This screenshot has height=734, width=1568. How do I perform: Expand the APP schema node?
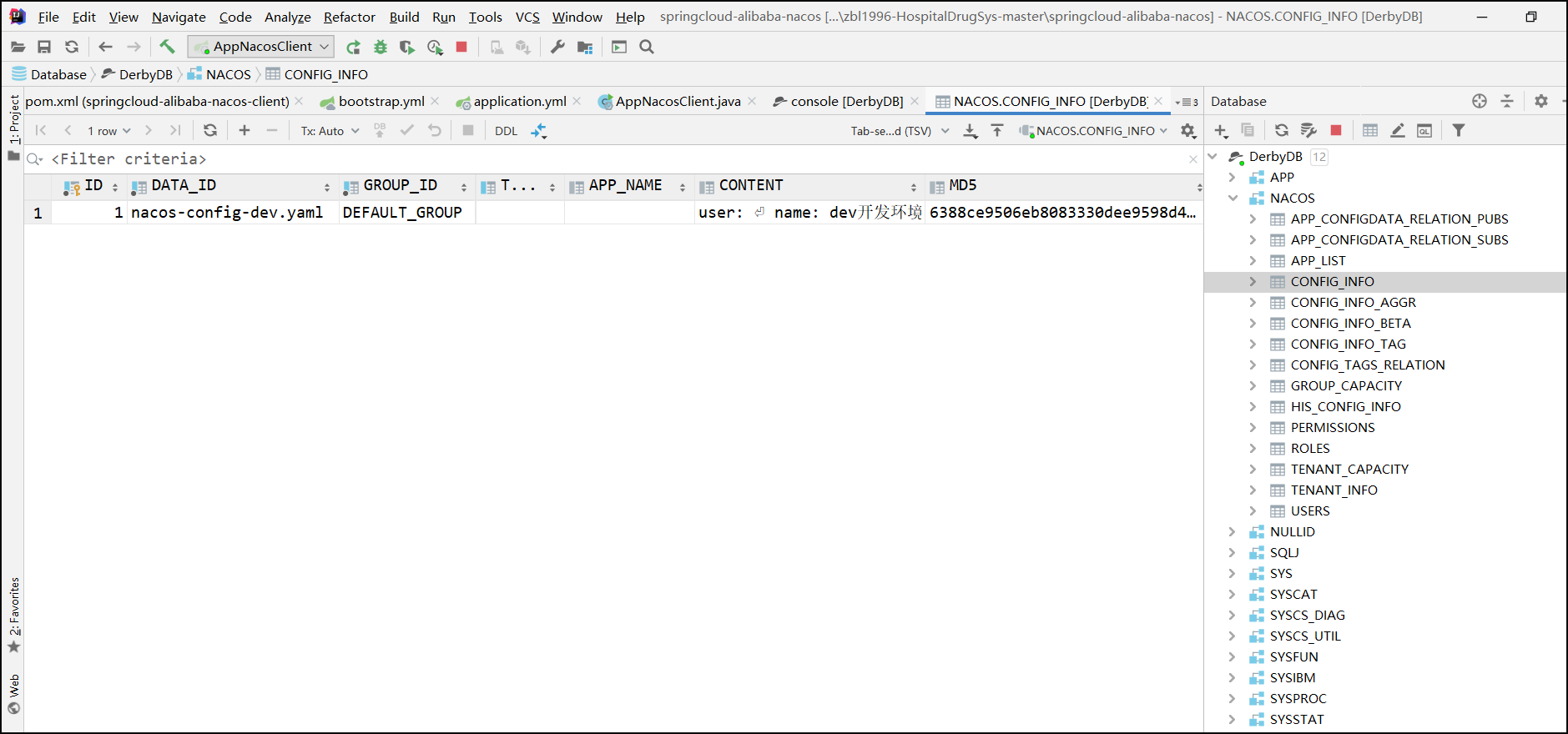click(1233, 177)
